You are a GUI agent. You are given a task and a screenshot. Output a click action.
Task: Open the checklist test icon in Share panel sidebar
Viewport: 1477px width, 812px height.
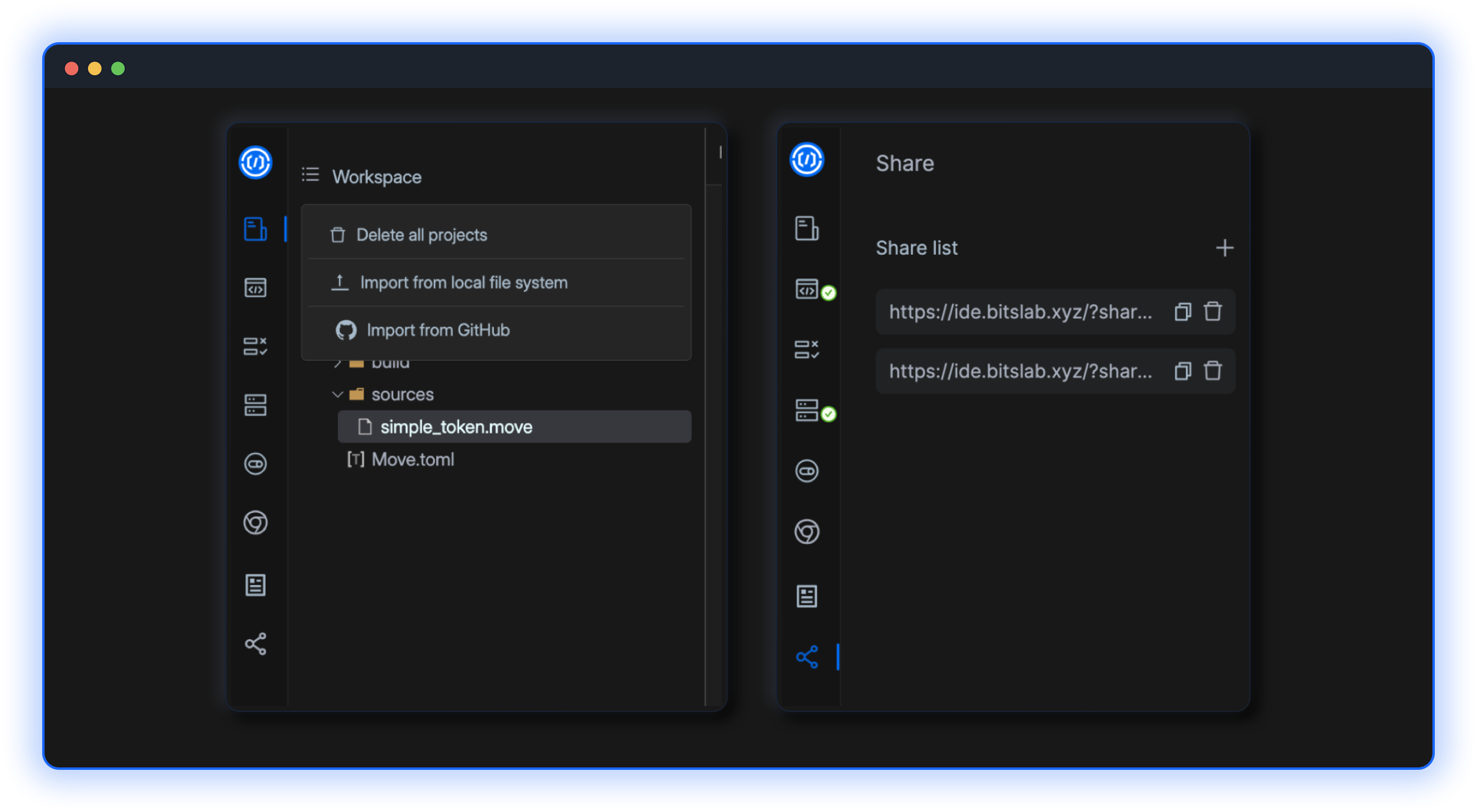coord(807,349)
